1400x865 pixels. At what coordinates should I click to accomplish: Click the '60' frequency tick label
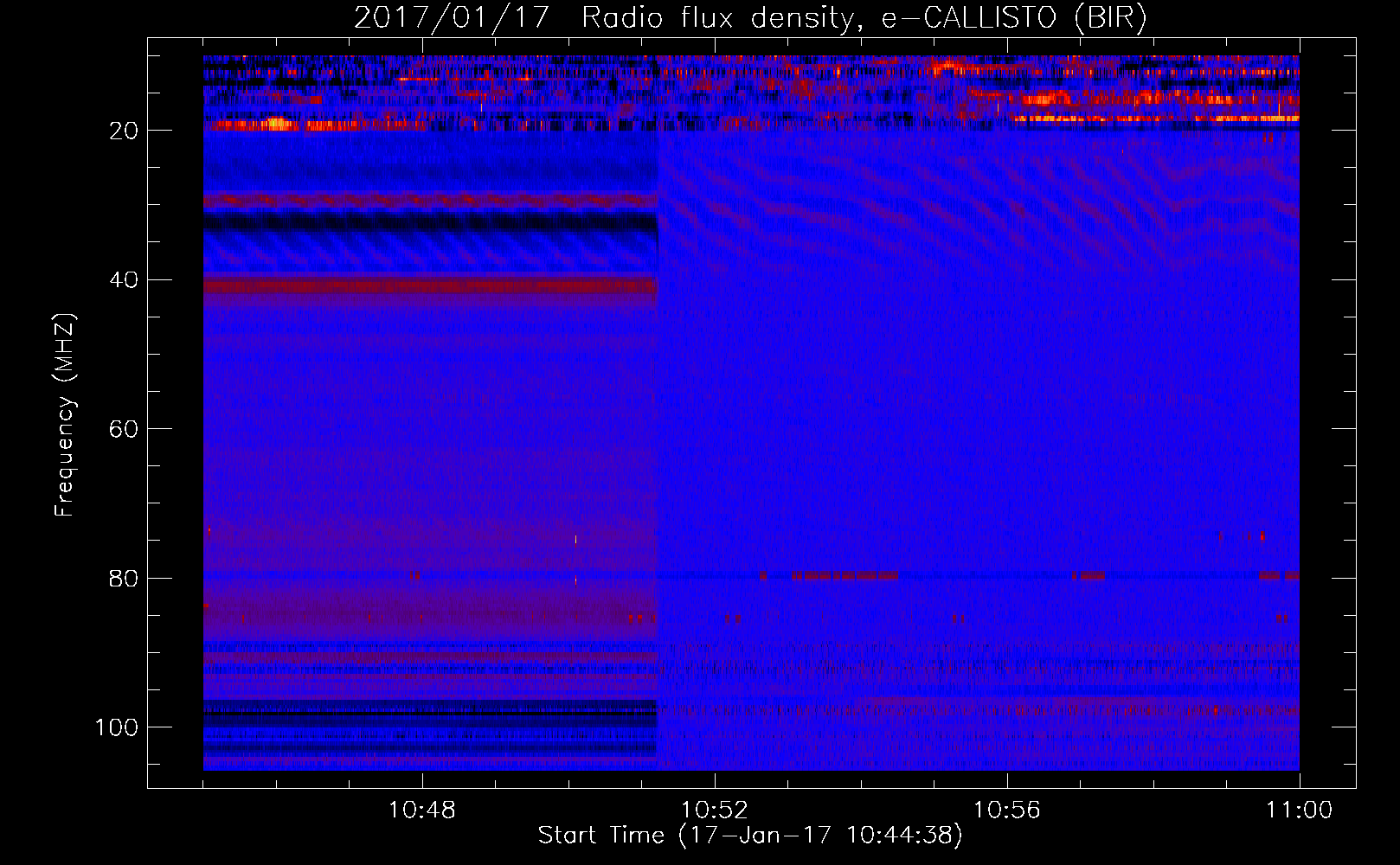125,429
